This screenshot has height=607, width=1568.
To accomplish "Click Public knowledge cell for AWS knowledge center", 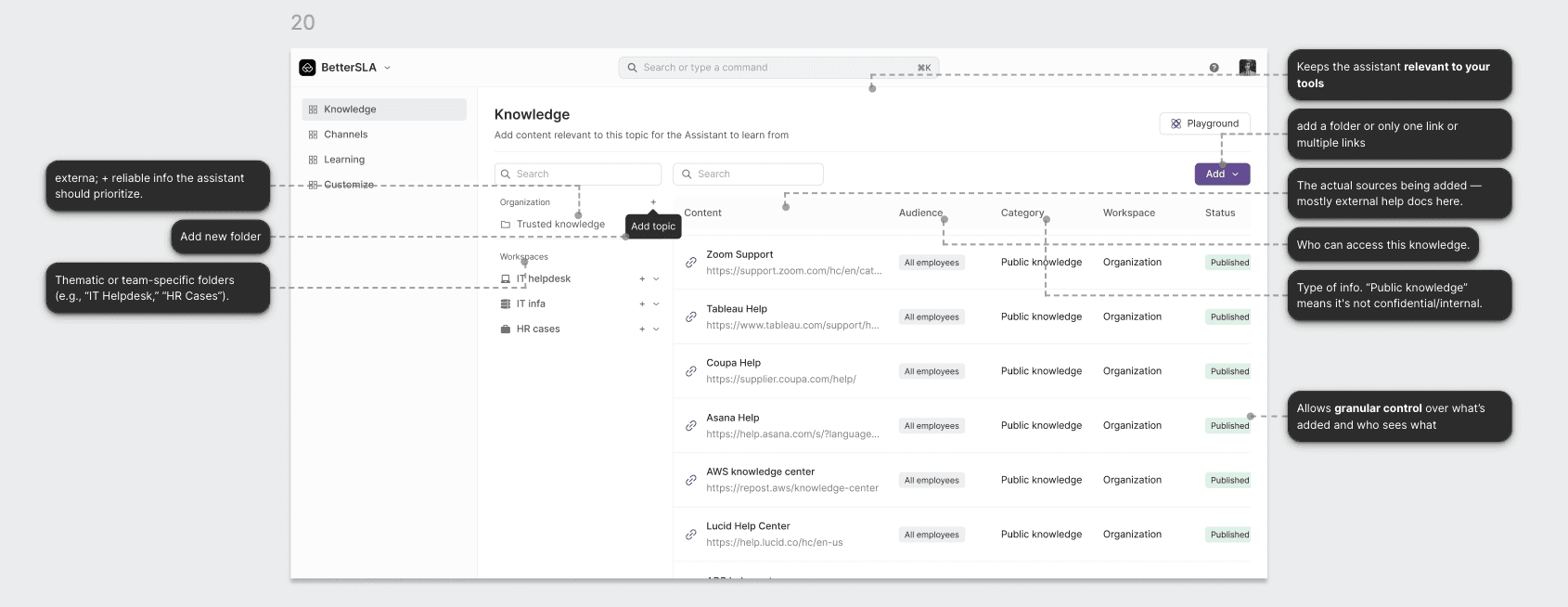I will click(1041, 480).
